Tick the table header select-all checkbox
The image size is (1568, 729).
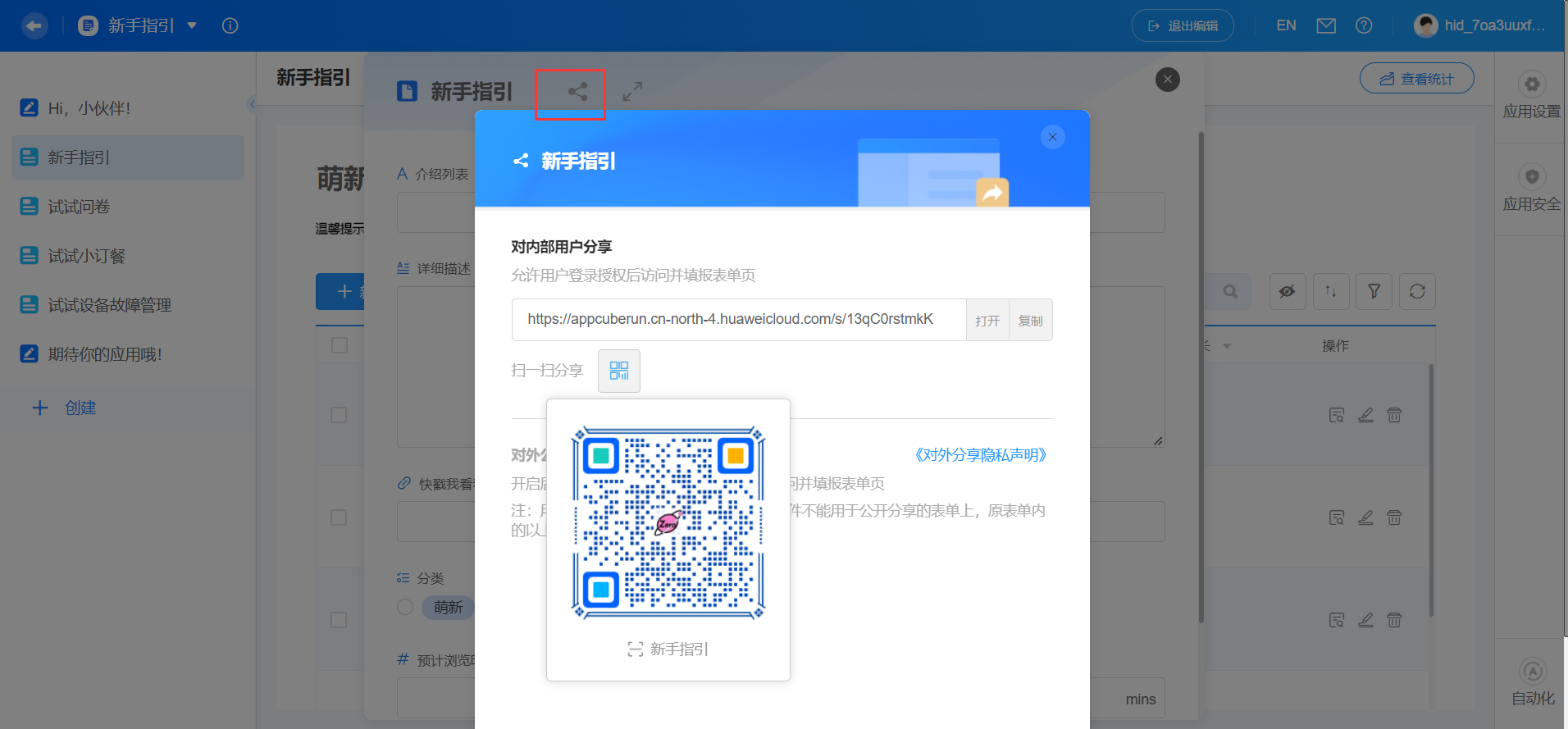[340, 345]
